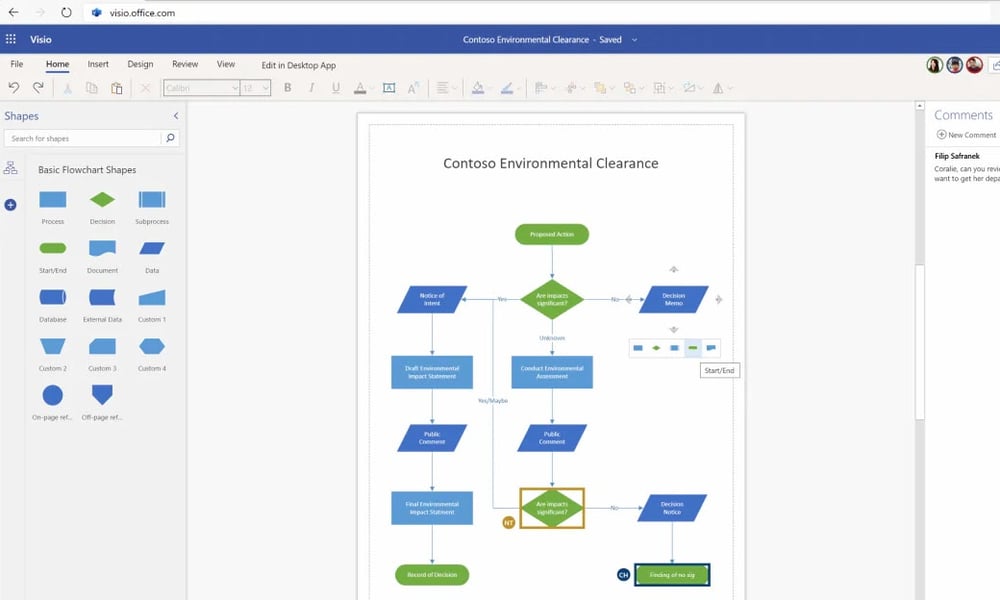Click the Paste clipboard icon

117,88
